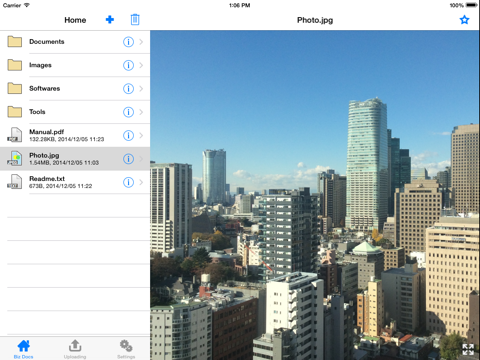Switch to the Settings tab
Viewport: 480px width, 360px height.
click(x=126, y=349)
